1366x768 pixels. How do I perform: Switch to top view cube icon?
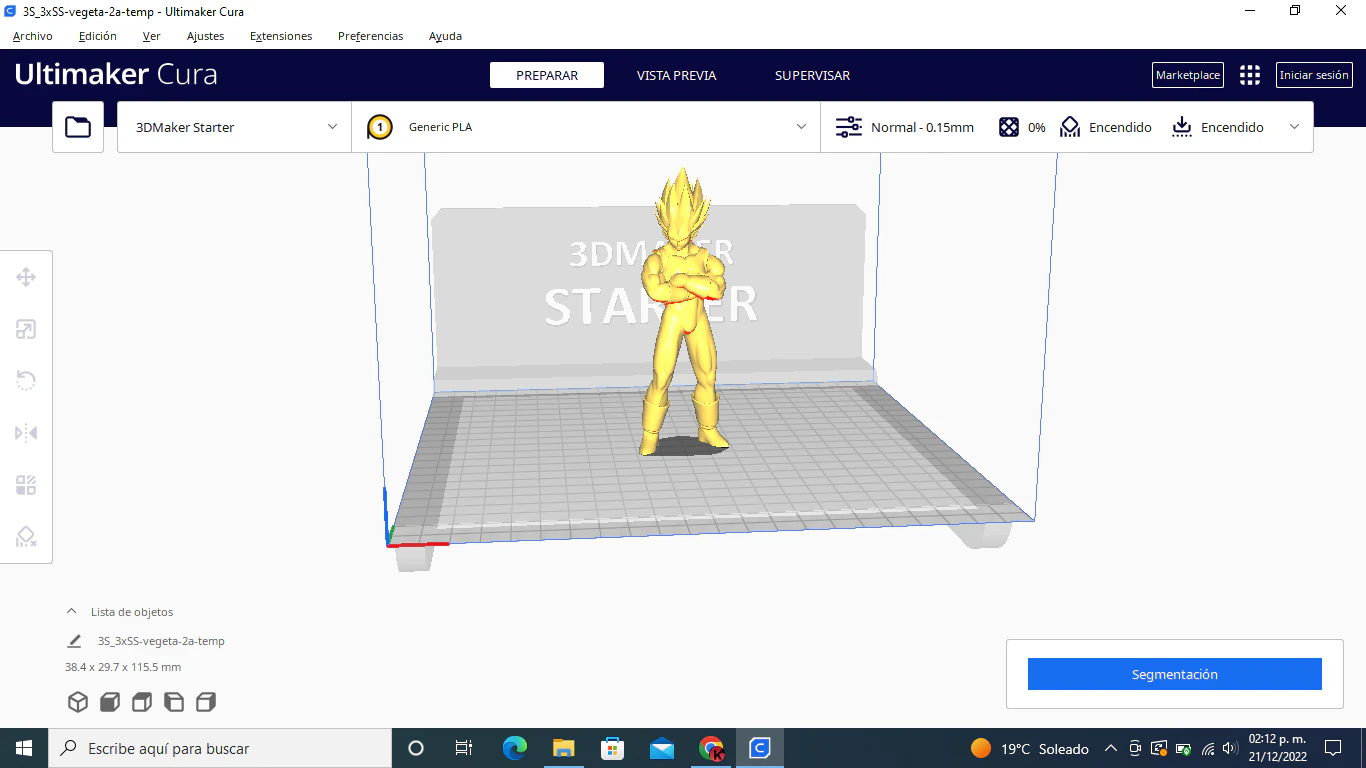(x=142, y=702)
